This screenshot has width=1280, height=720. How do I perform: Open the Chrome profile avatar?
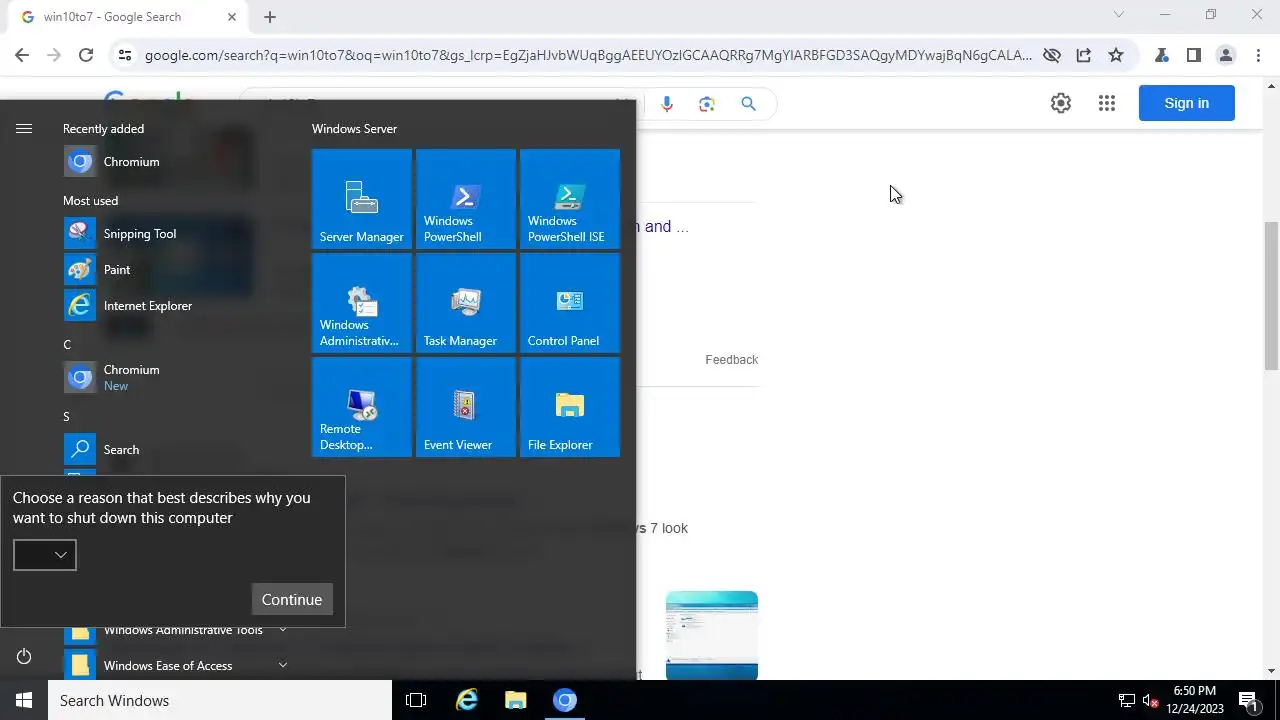[1226, 55]
